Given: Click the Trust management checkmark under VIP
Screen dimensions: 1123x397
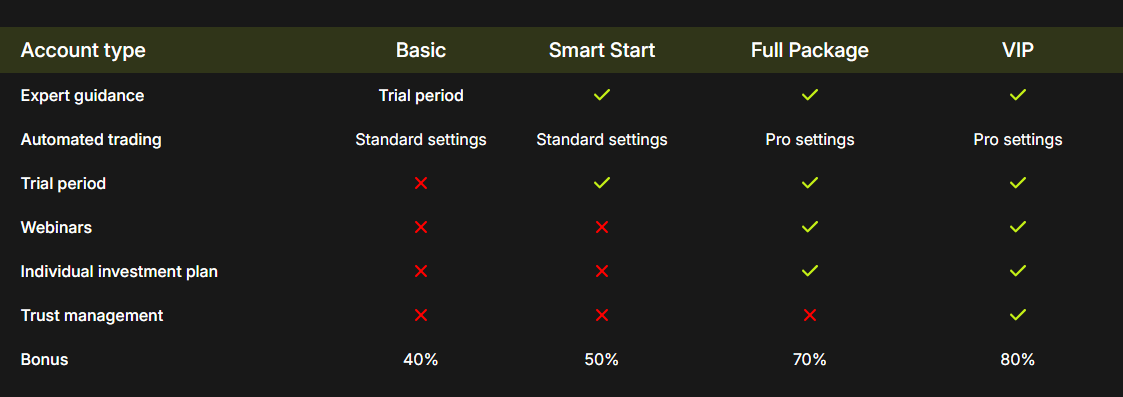Looking at the screenshot, I should (x=1017, y=315).
